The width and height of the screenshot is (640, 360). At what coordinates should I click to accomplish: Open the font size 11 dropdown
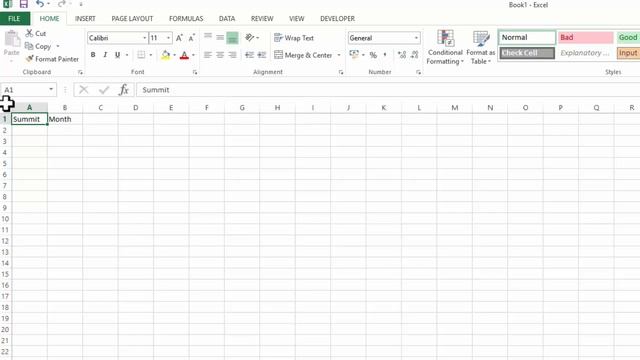168,38
